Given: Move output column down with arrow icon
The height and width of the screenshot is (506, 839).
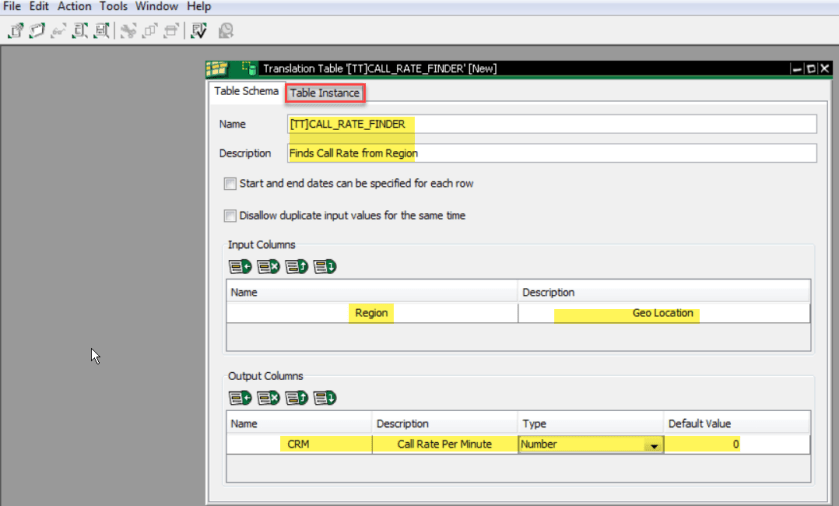Looking at the screenshot, I should (324, 398).
